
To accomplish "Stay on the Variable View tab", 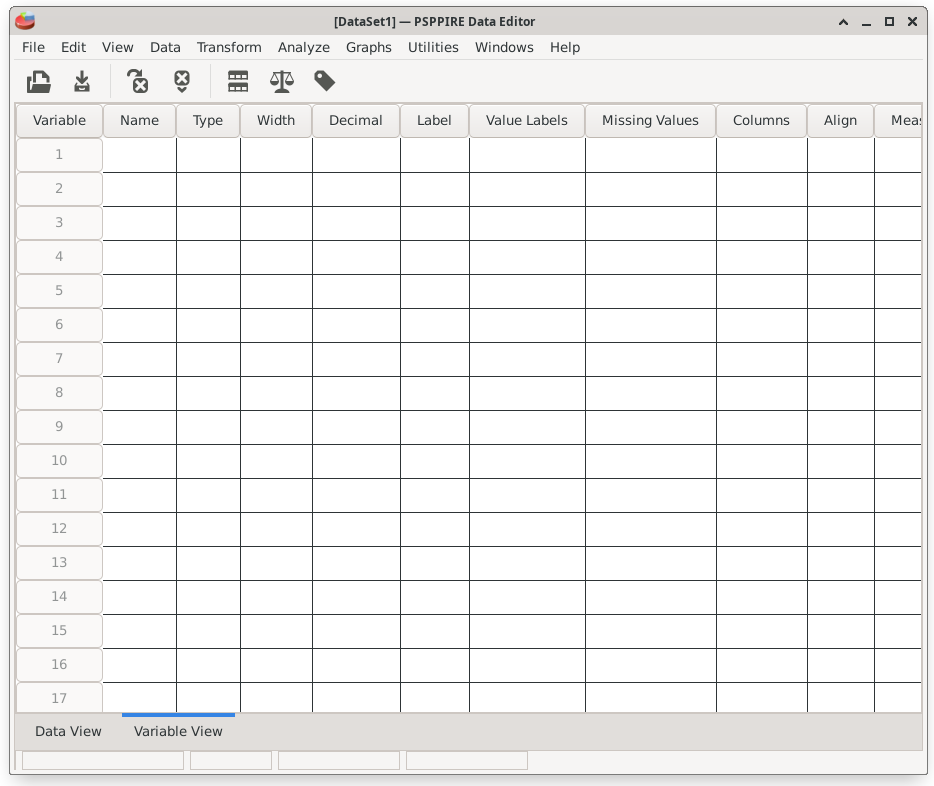I will point(178,731).
